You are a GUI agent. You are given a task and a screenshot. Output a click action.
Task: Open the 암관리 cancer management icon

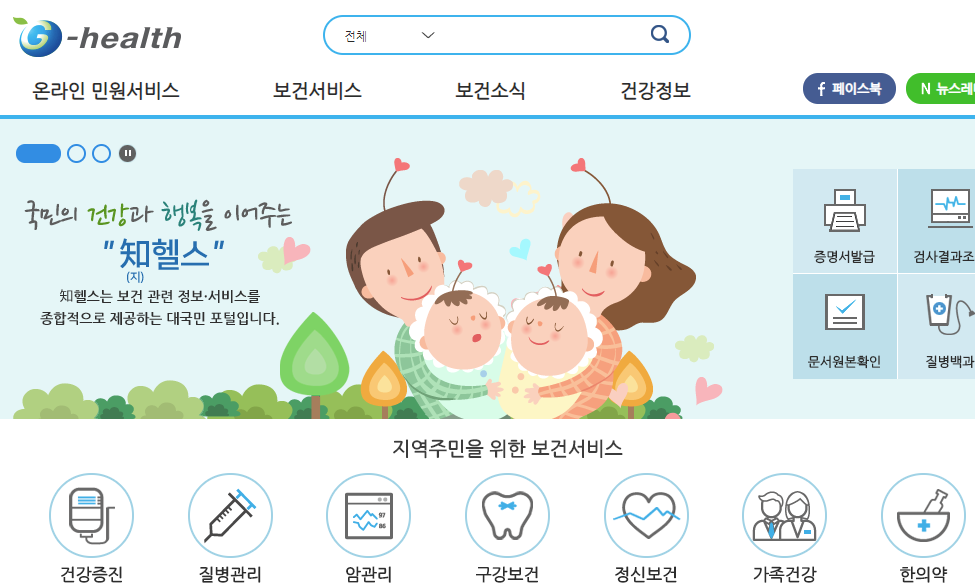(x=369, y=515)
